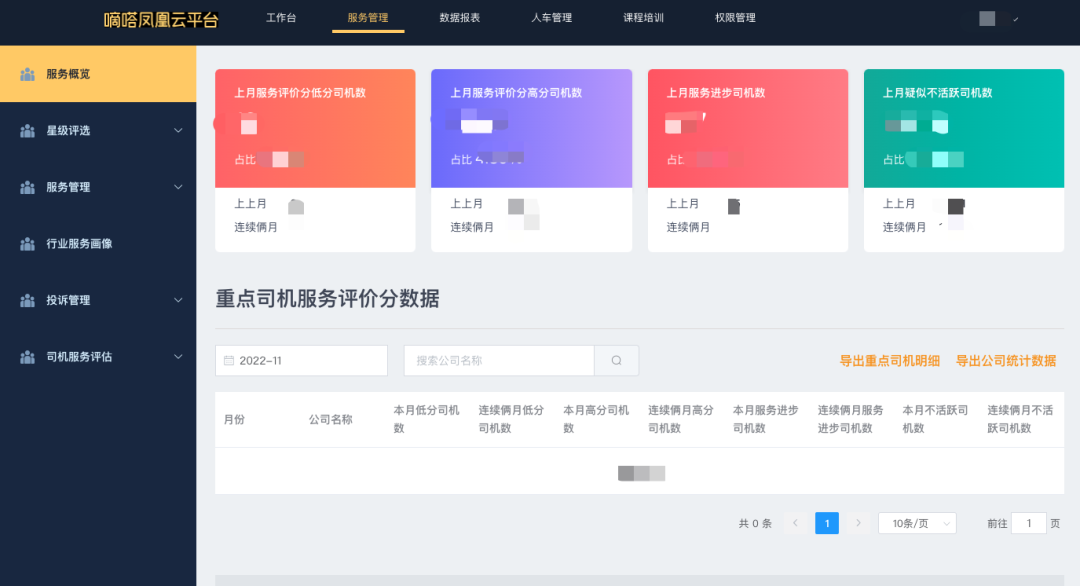Viewport: 1080px width, 586px height.
Task: Click the 行业服务画像 sidebar icon
Action: 27,244
